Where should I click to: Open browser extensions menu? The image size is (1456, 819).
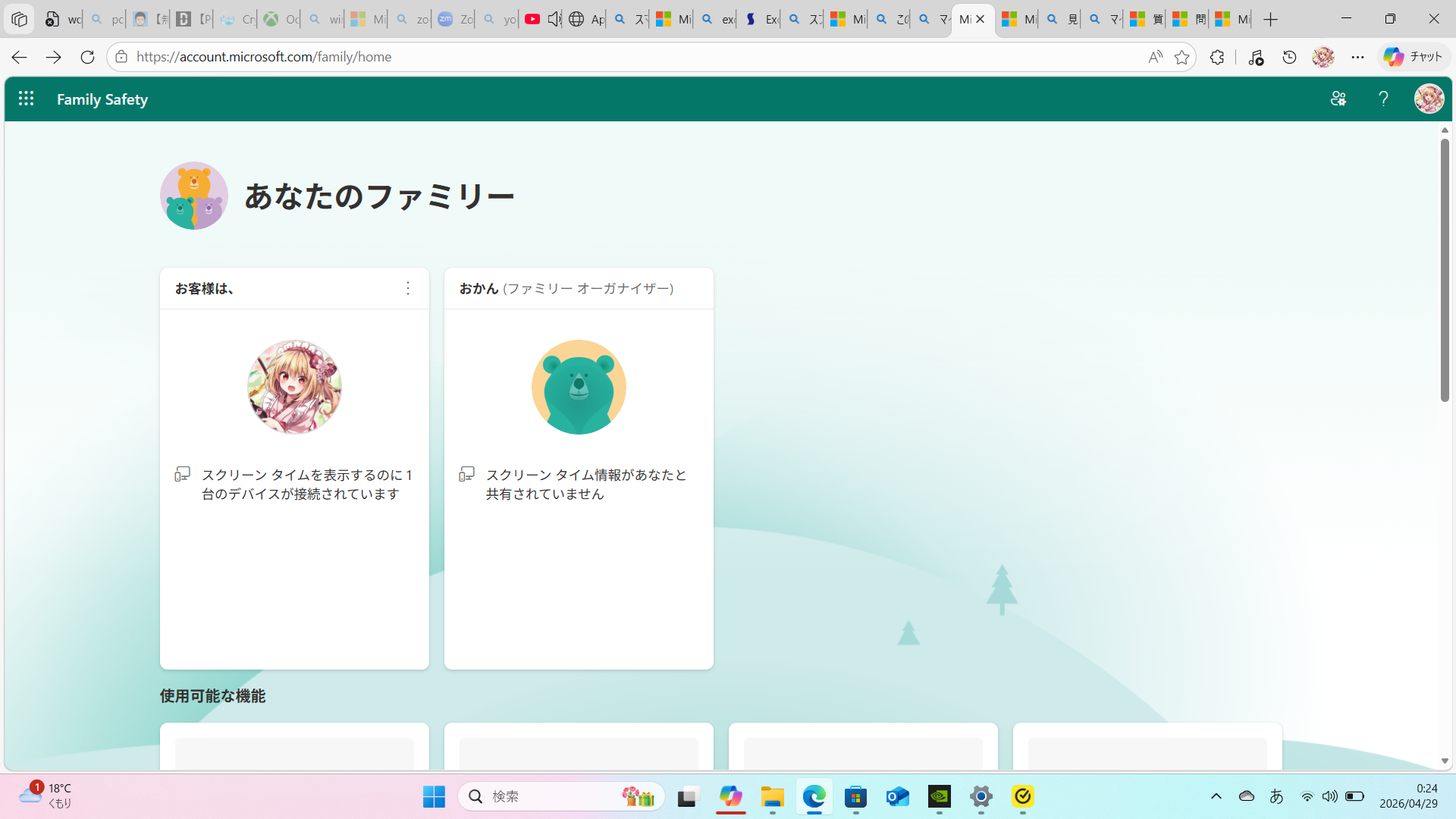point(1217,57)
